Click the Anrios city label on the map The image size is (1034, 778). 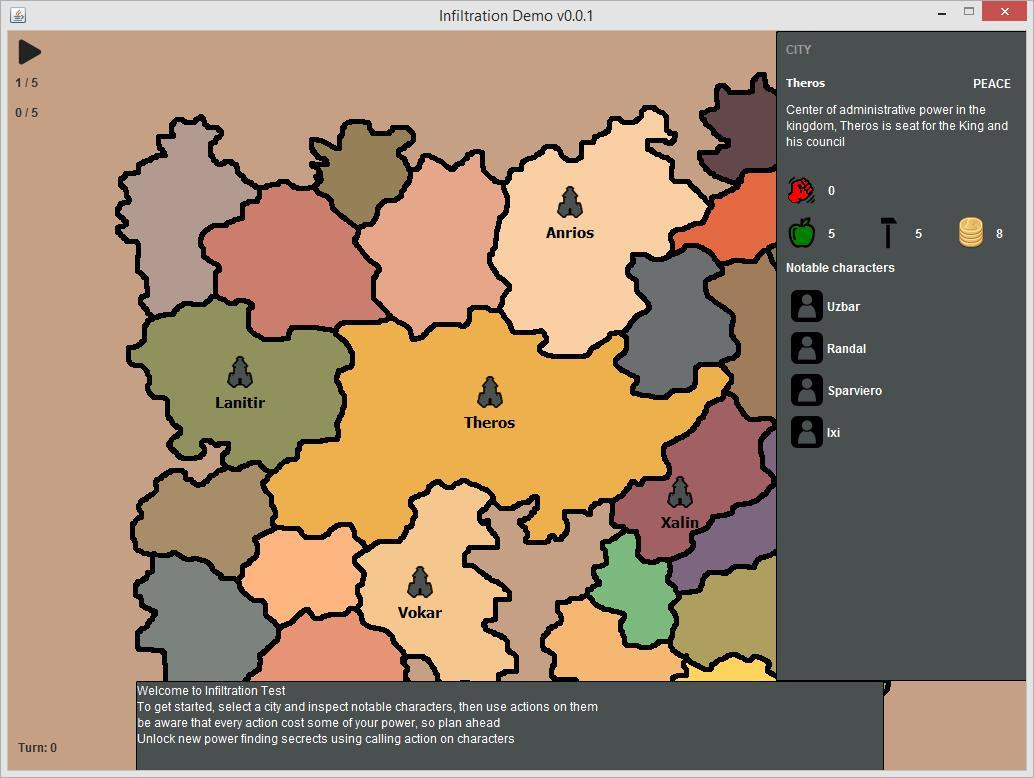pyautogui.click(x=570, y=233)
